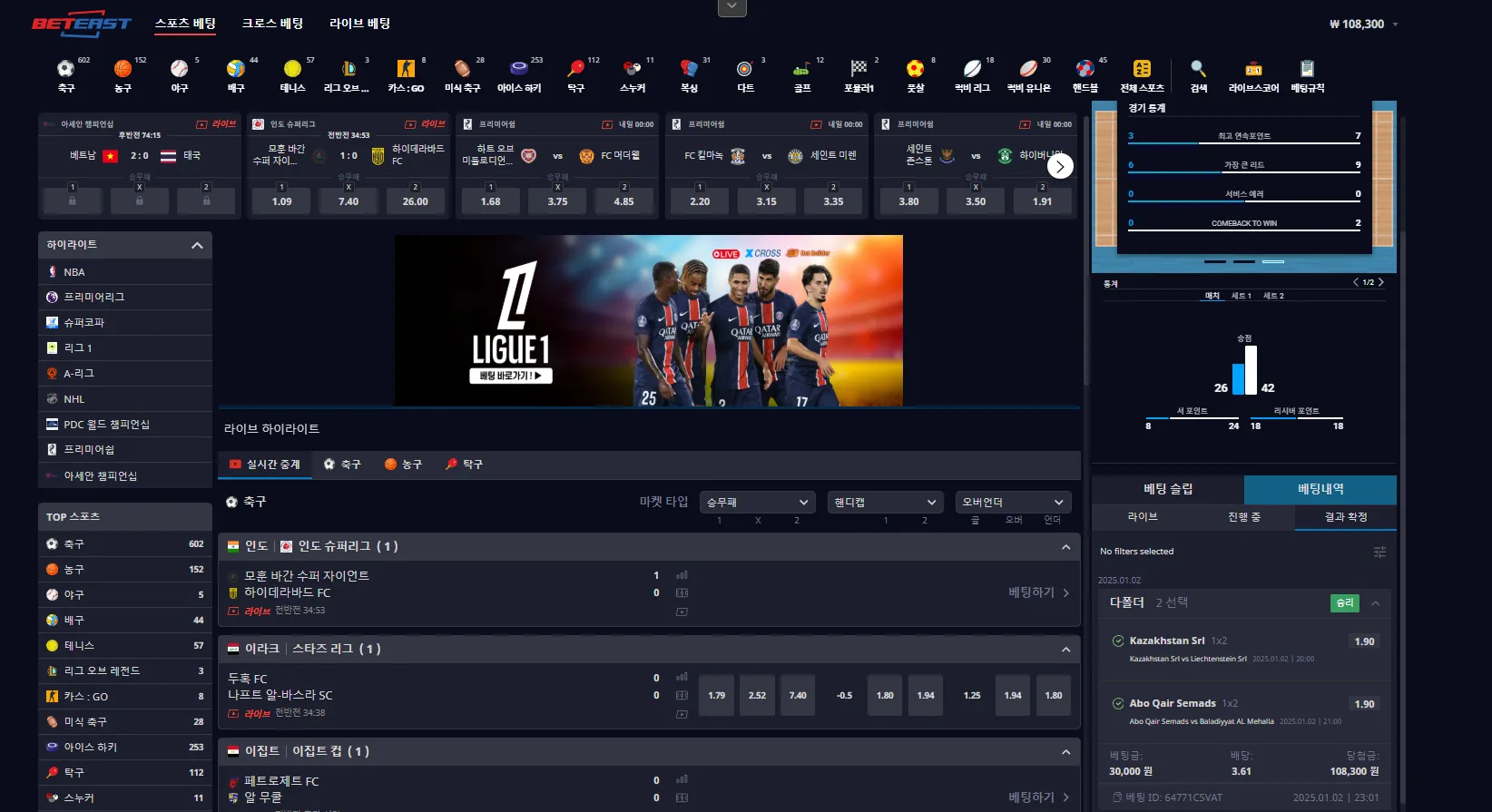1492x812 pixels.
Task: Open the 골프 golf icon
Action: [x=802, y=69]
